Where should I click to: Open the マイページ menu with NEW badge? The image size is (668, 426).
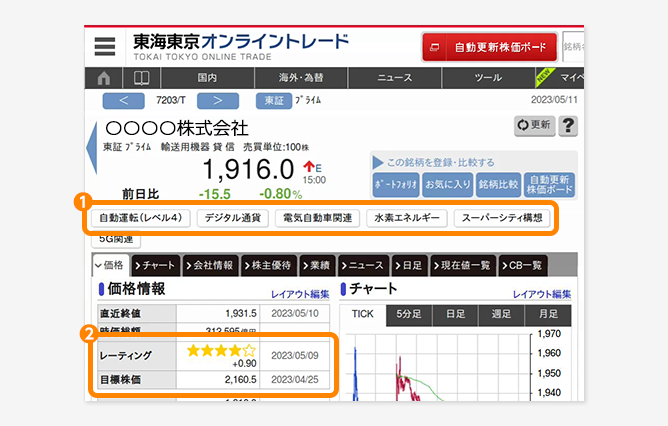[560, 78]
